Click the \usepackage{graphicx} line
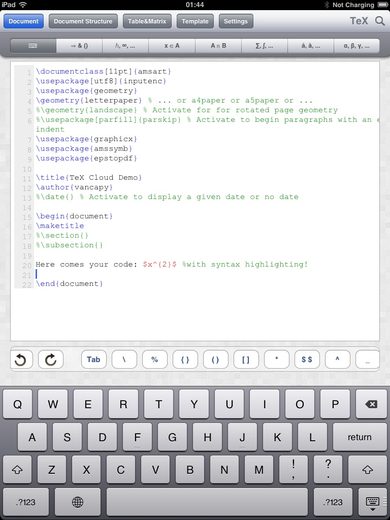Screen dimensions: 390x520 (x=87, y=139)
